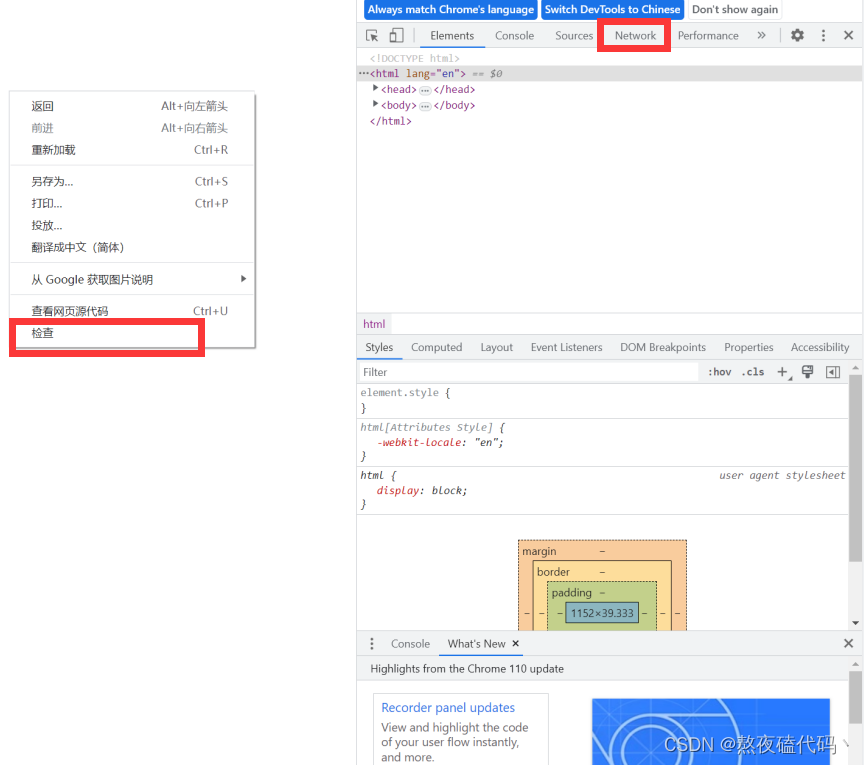The image size is (864, 765).
Task: Choose 另存为... in context menu
Action: pos(132,182)
